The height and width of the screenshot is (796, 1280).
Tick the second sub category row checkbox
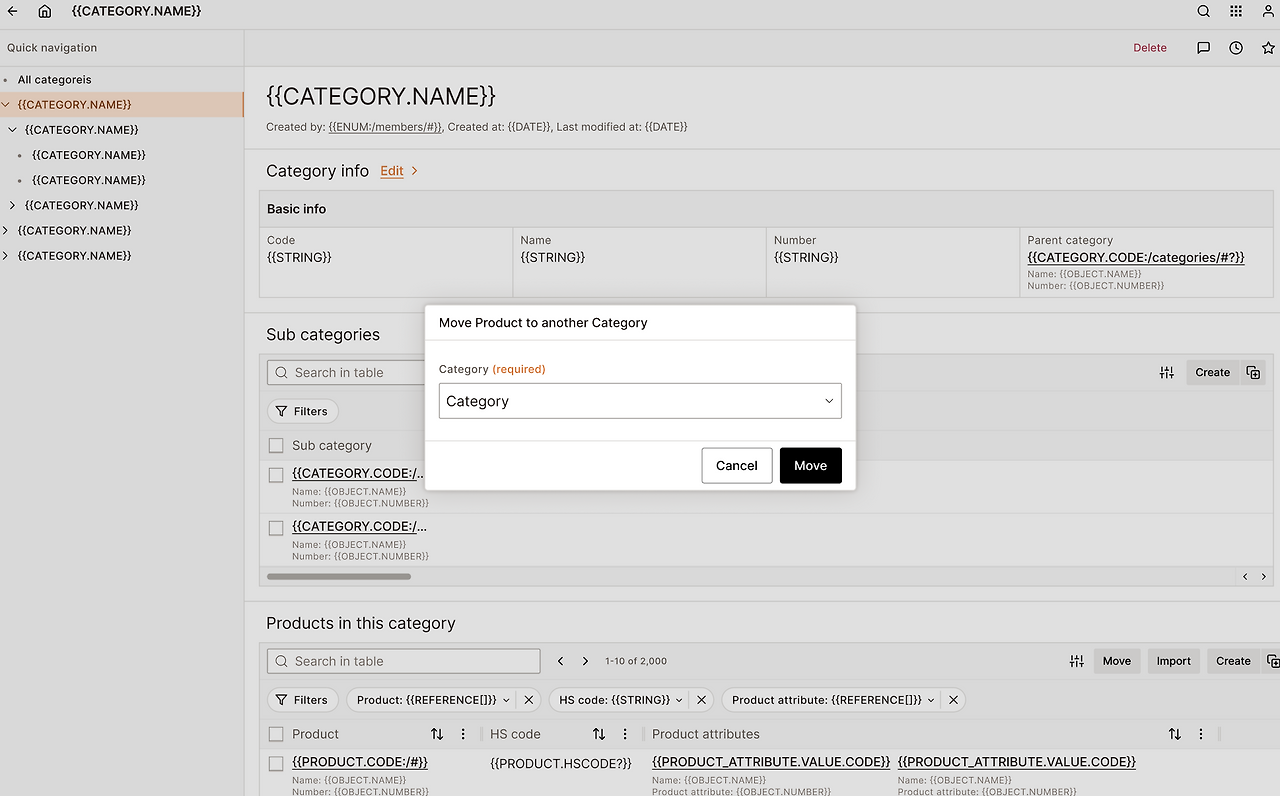(276, 528)
